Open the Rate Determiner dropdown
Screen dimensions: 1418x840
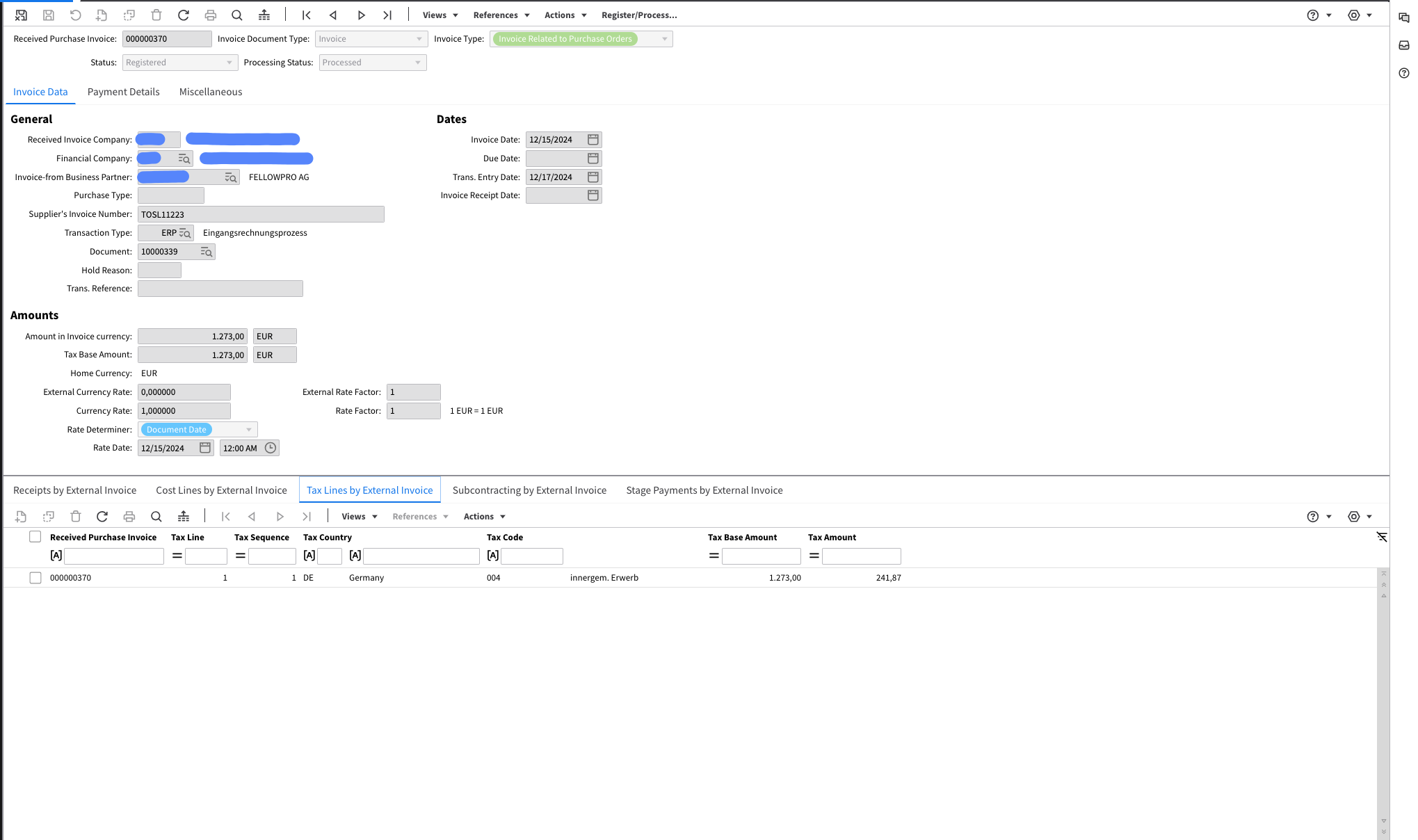(248, 430)
